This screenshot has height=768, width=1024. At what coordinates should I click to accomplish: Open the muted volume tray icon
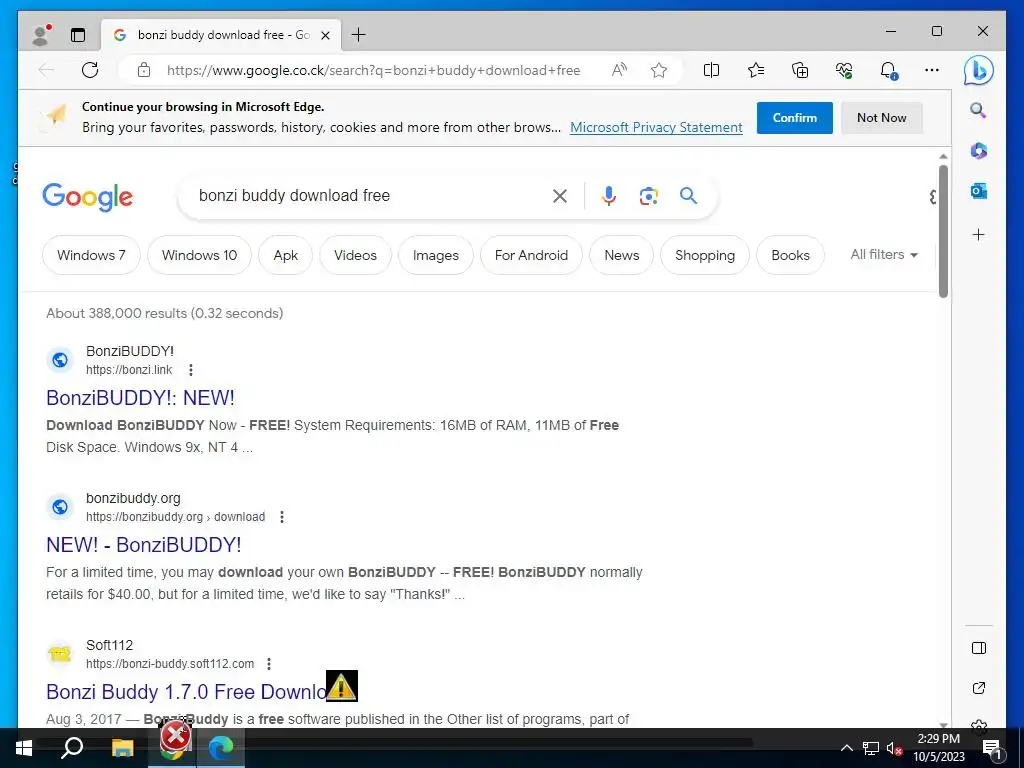(894, 748)
